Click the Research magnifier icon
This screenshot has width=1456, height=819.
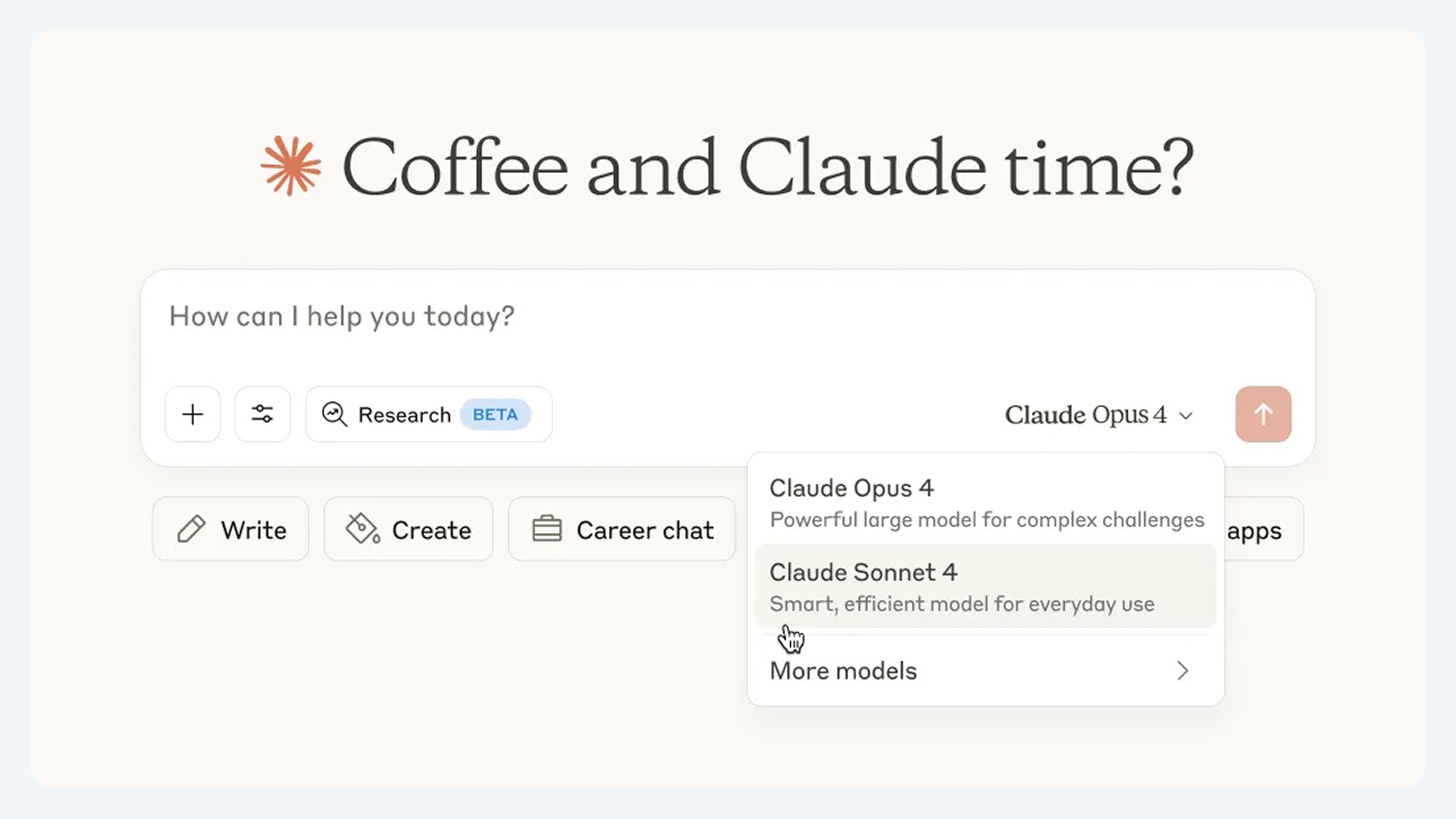tap(334, 414)
